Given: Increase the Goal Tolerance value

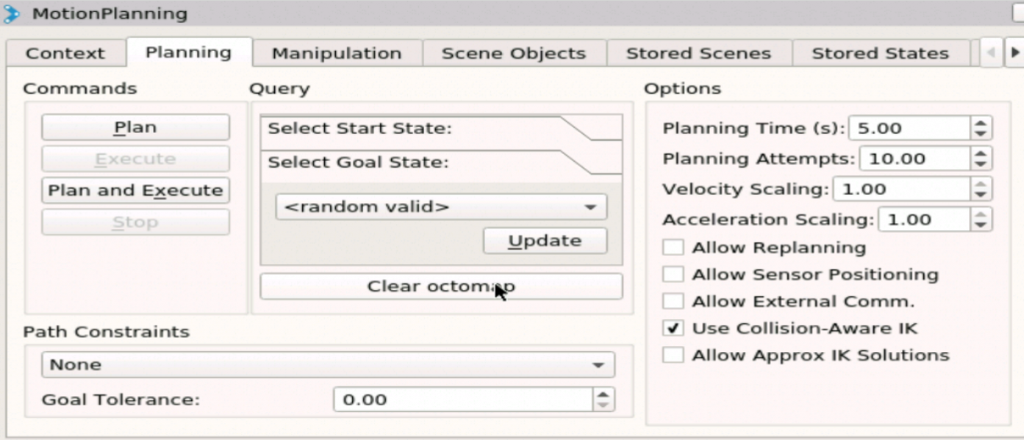Looking at the screenshot, I should tap(603, 394).
